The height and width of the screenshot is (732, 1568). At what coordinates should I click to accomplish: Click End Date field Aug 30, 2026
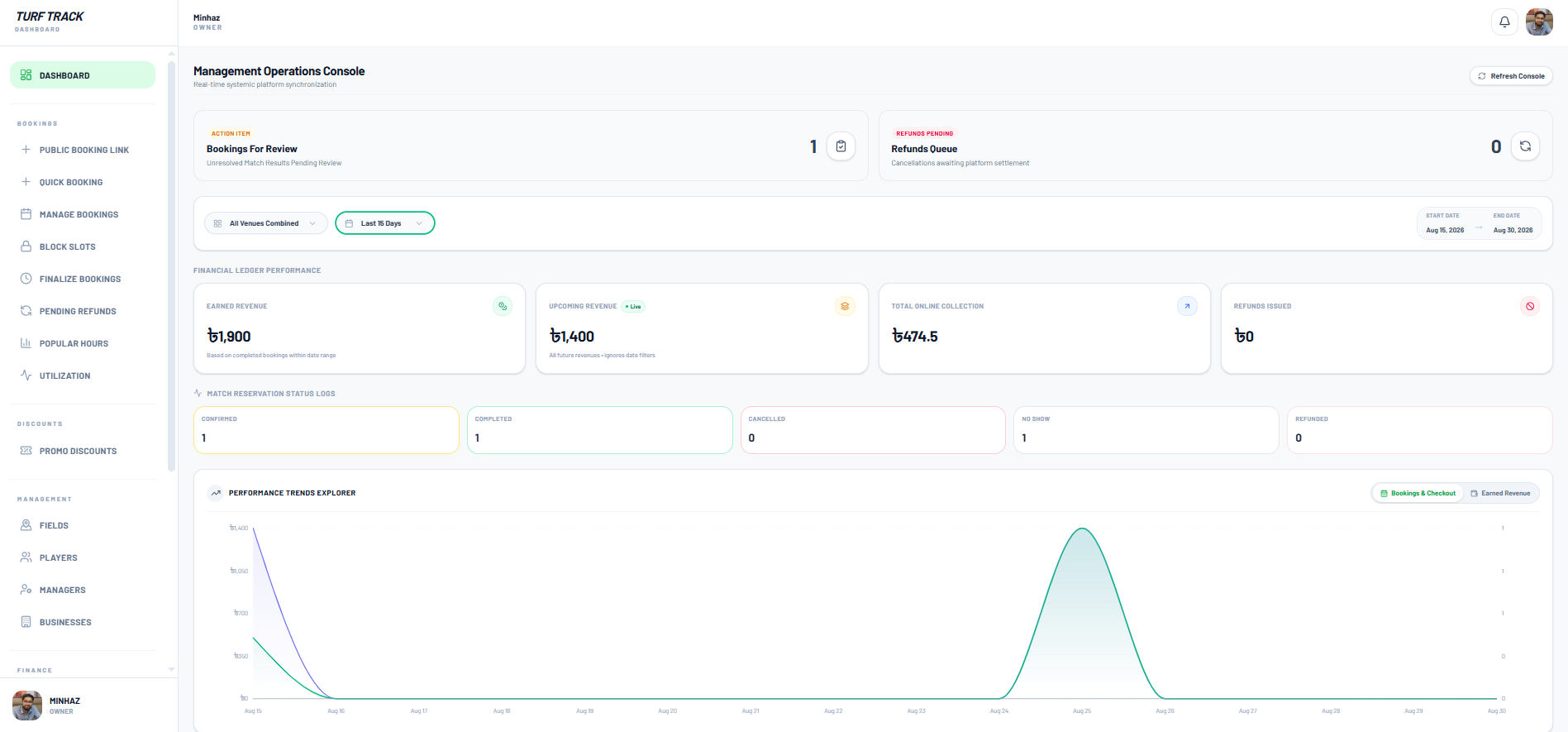click(x=1513, y=223)
